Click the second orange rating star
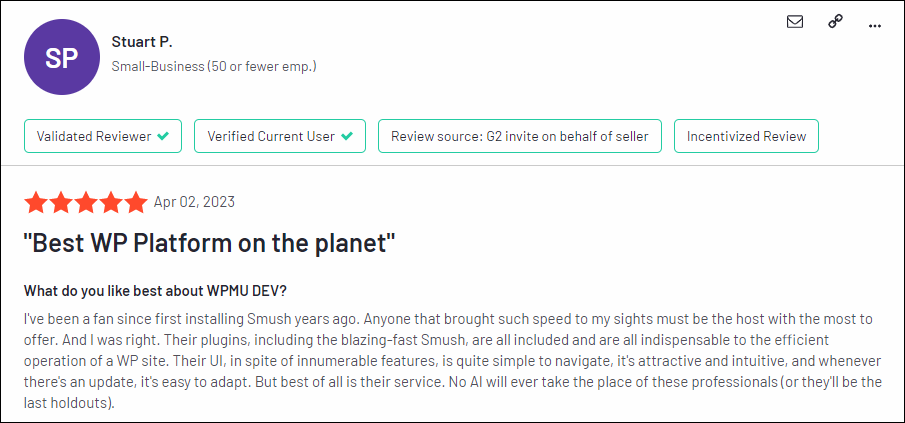The height and width of the screenshot is (423, 905). tap(61, 203)
